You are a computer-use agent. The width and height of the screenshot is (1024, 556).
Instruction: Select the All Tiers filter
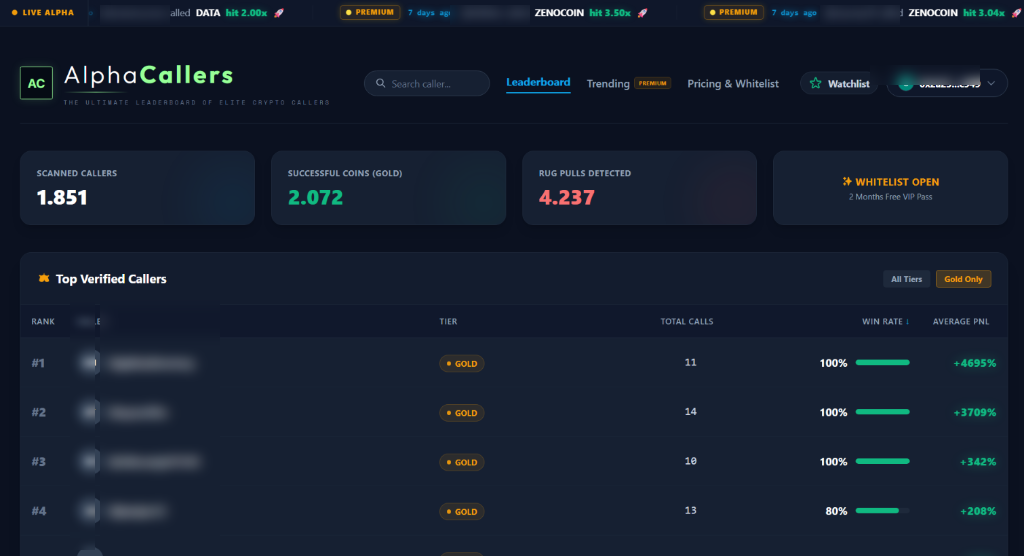tap(906, 279)
